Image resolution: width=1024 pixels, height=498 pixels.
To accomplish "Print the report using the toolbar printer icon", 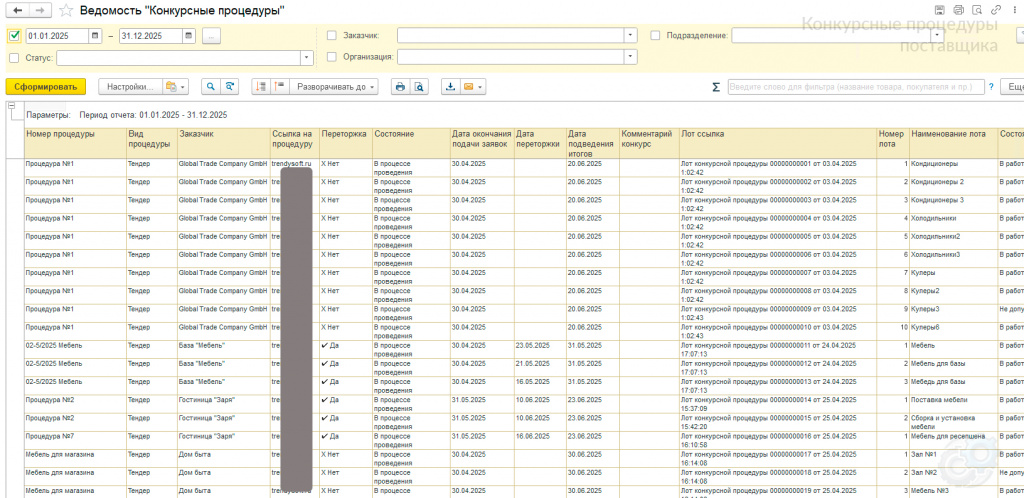I will pos(400,86).
